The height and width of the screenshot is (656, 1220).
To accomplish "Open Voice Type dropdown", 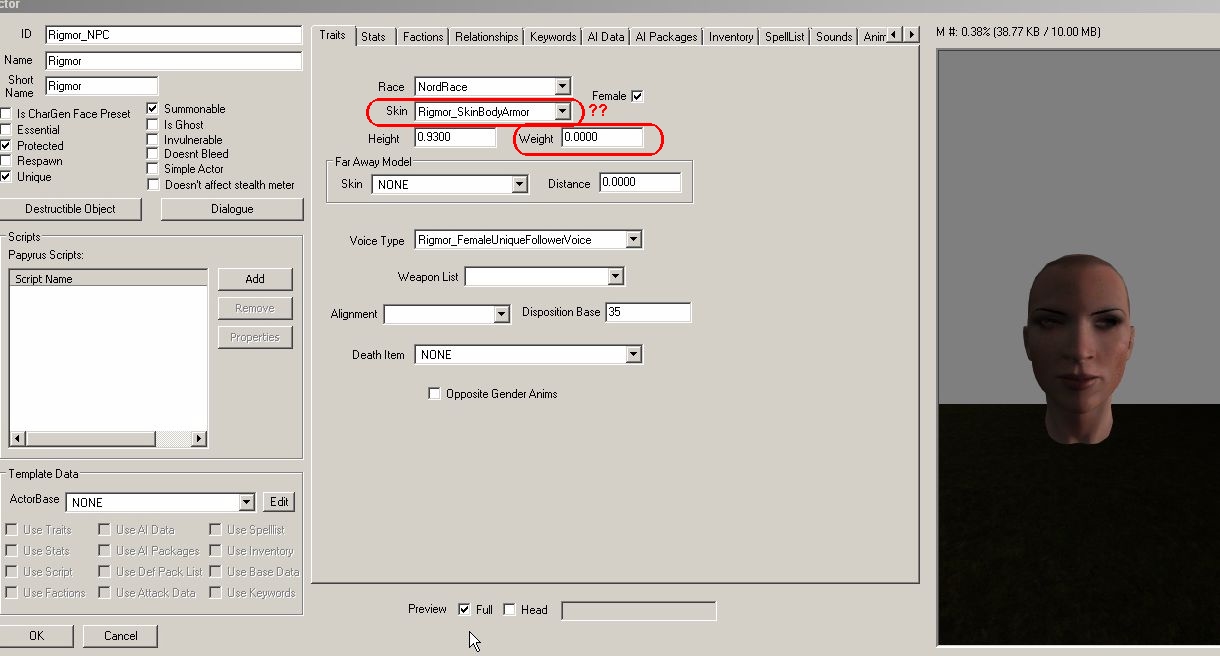I will coord(633,240).
